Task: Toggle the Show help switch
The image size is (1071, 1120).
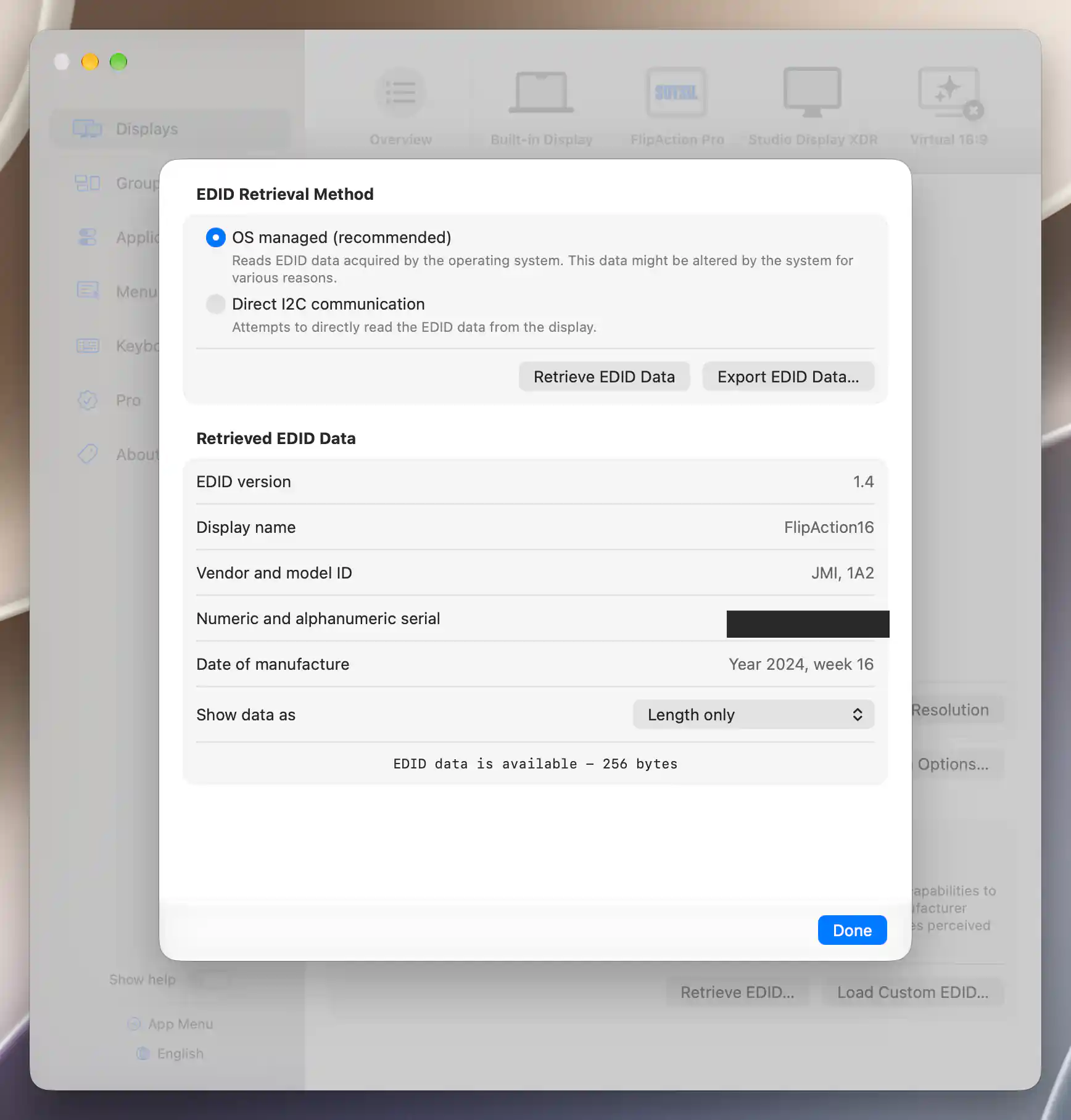Action: point(211,980)
